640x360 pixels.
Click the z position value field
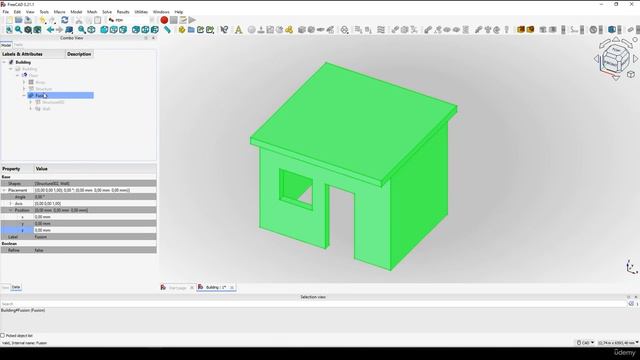click(x=95, y=230)
